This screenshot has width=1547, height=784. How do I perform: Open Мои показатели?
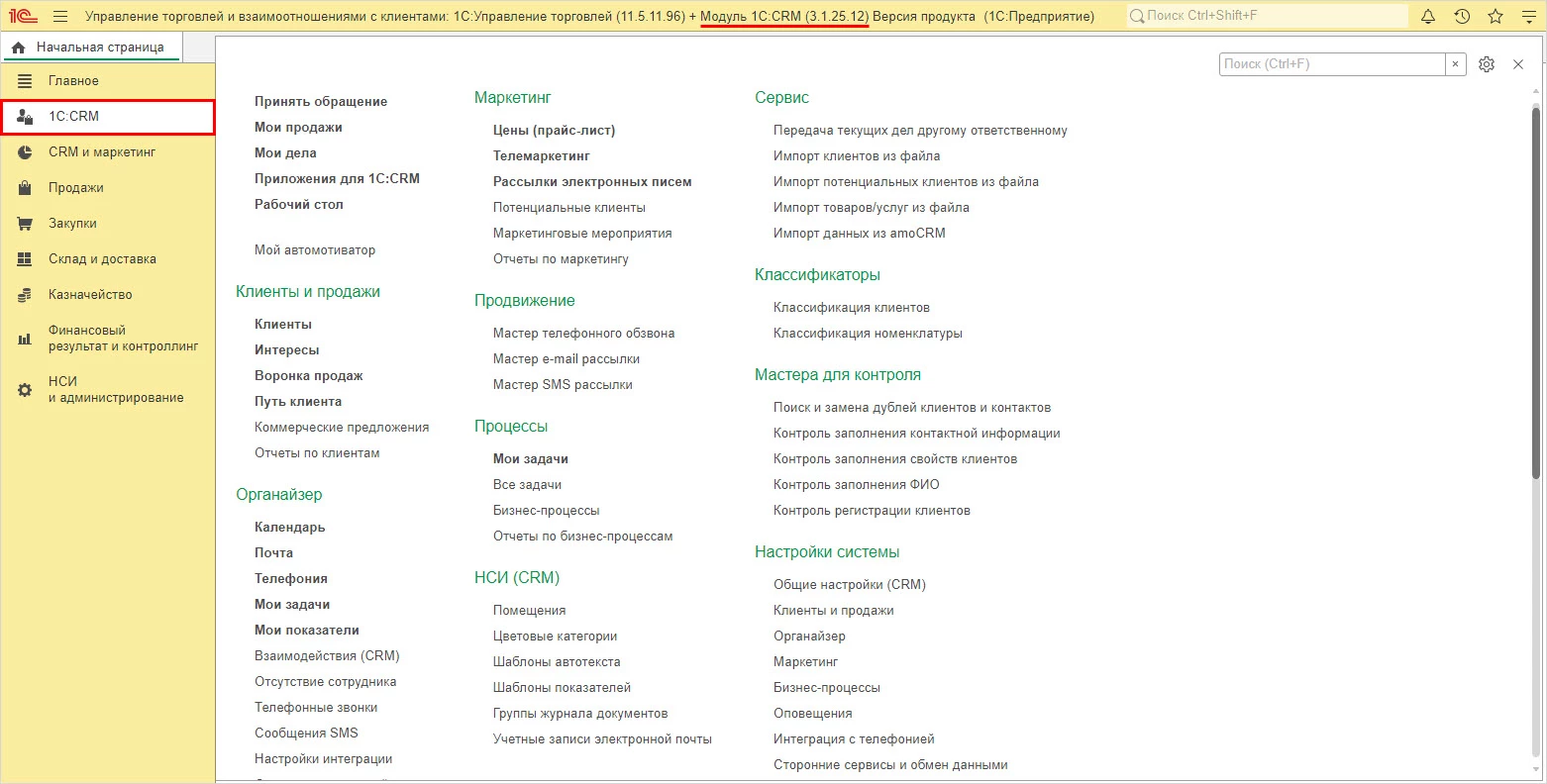[307, 631]
